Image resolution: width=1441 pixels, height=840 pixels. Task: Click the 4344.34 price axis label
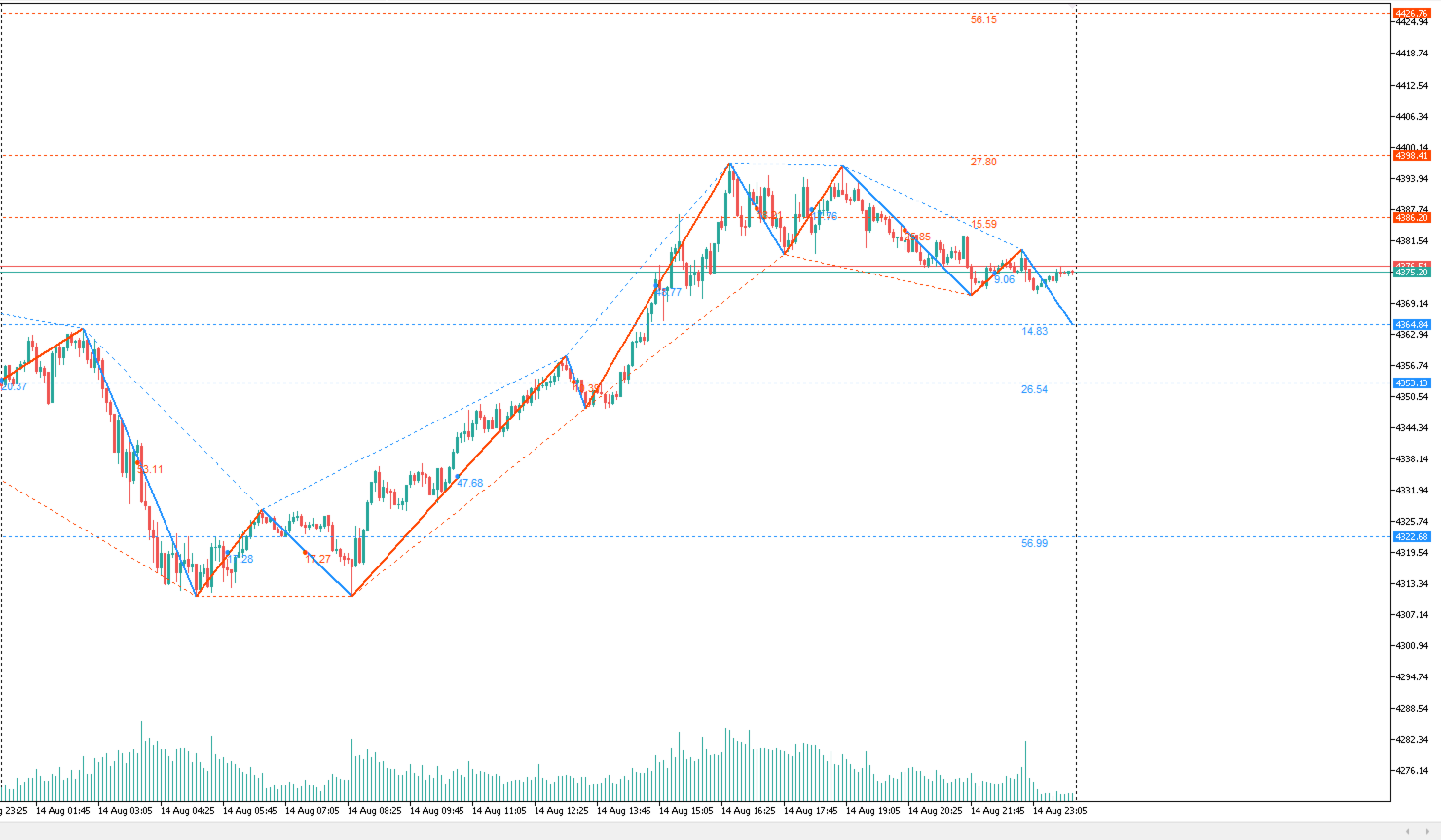coord(1412,428)
